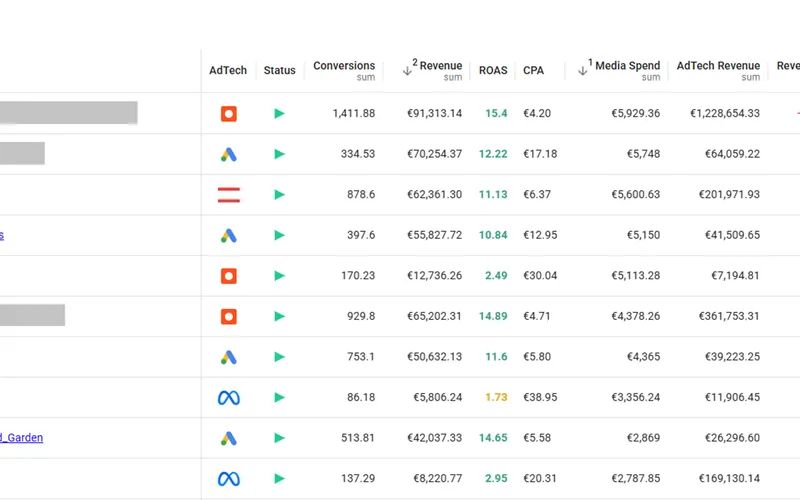The width and height of the screenshot is (800, 500).
Task: Click the Conversions cell 753.1
Action: pyautogui.click(x=361, y=357)
